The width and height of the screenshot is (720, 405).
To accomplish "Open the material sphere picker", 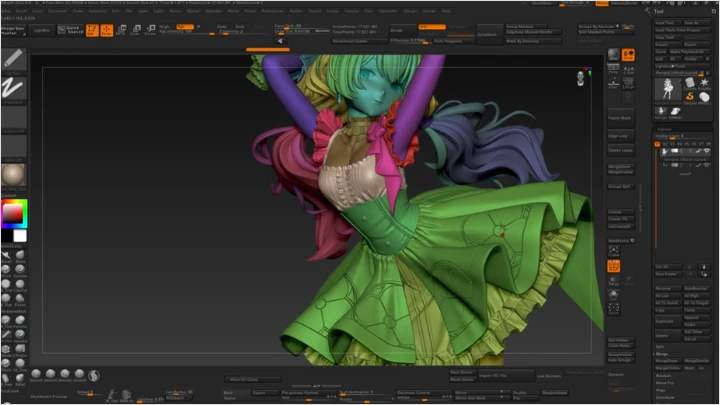I will pos(14,176).
